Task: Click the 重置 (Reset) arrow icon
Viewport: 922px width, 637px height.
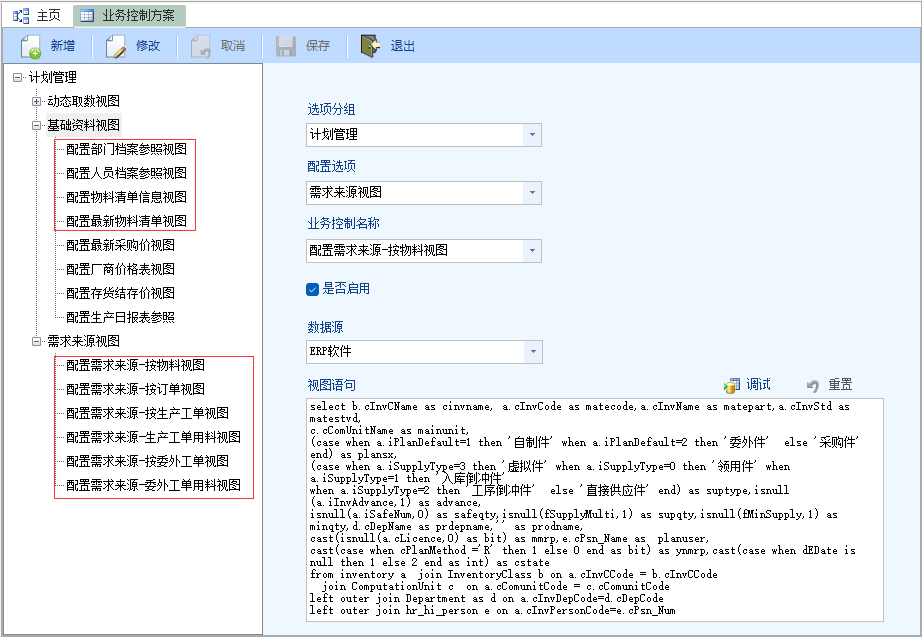Action: click(x=813, y=385)
